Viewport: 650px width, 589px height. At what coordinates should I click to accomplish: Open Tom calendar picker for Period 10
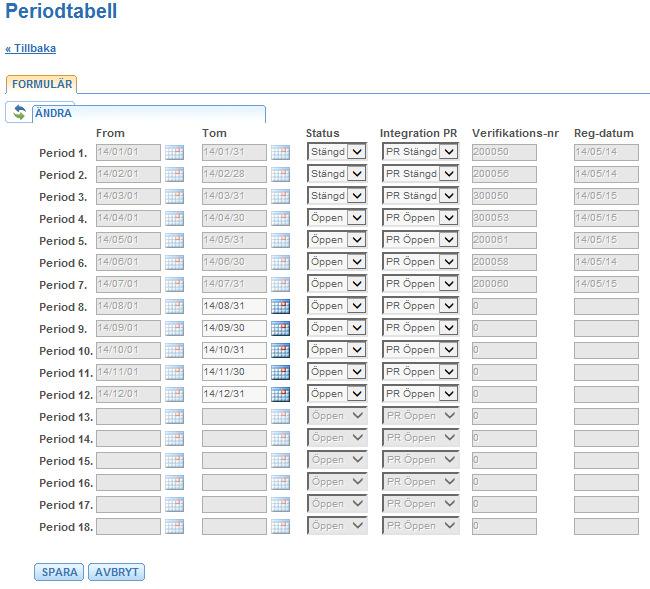coord(281,350)
